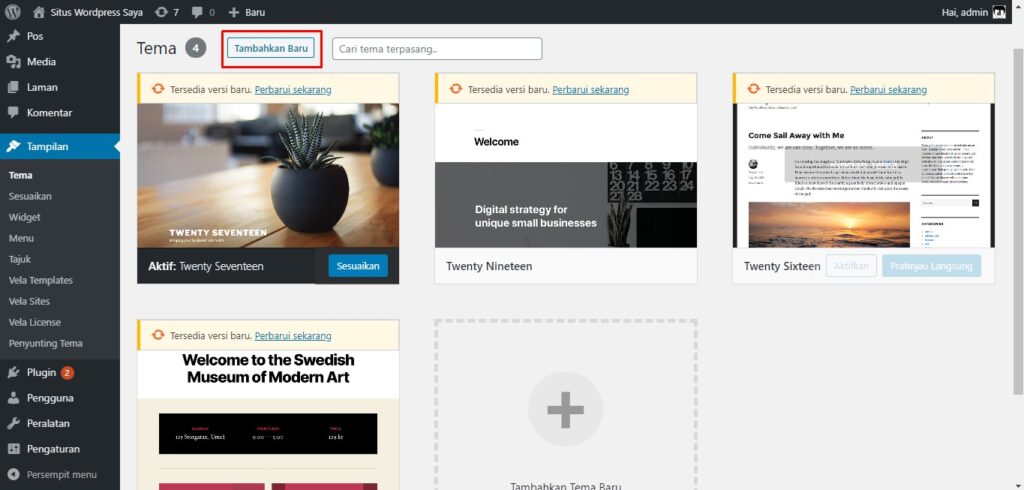Click the plus icon next to Baru

pos(234,12)
